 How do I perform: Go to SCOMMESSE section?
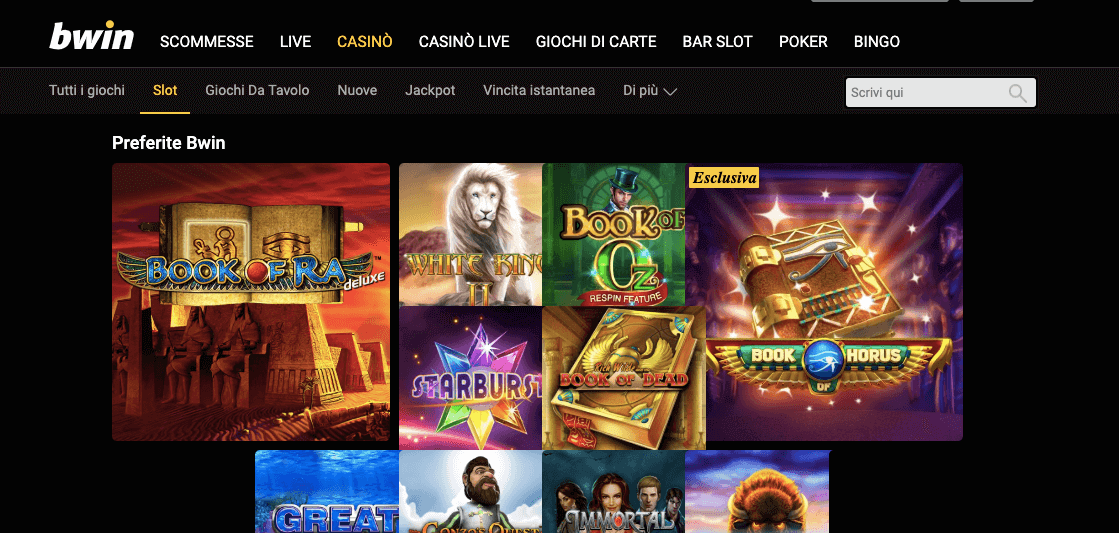pos(207,41)
